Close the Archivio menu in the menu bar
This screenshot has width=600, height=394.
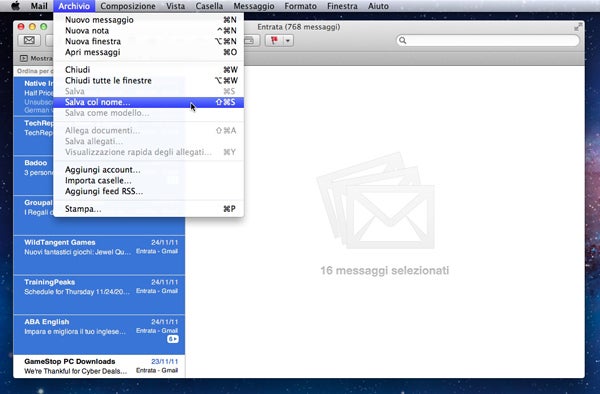(x=74, y=6)
